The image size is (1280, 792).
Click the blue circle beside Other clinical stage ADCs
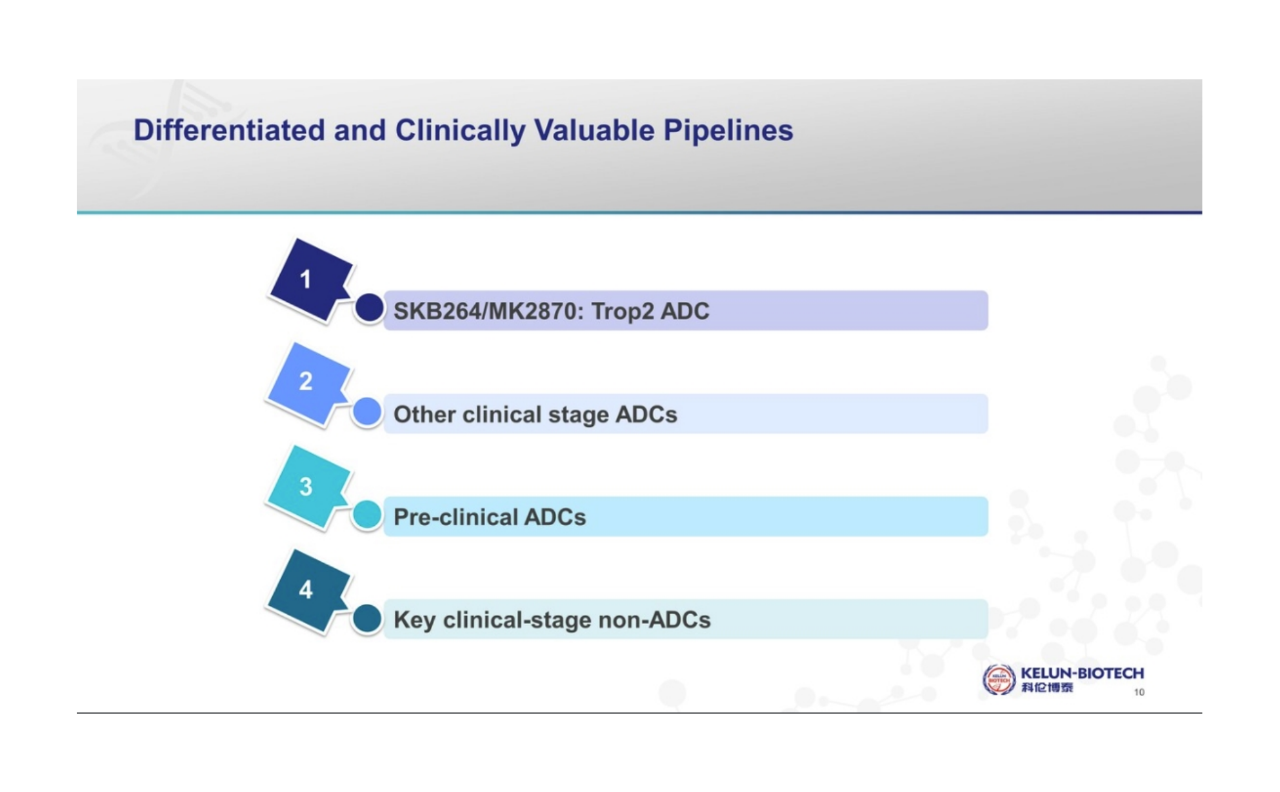click(368, 412)
